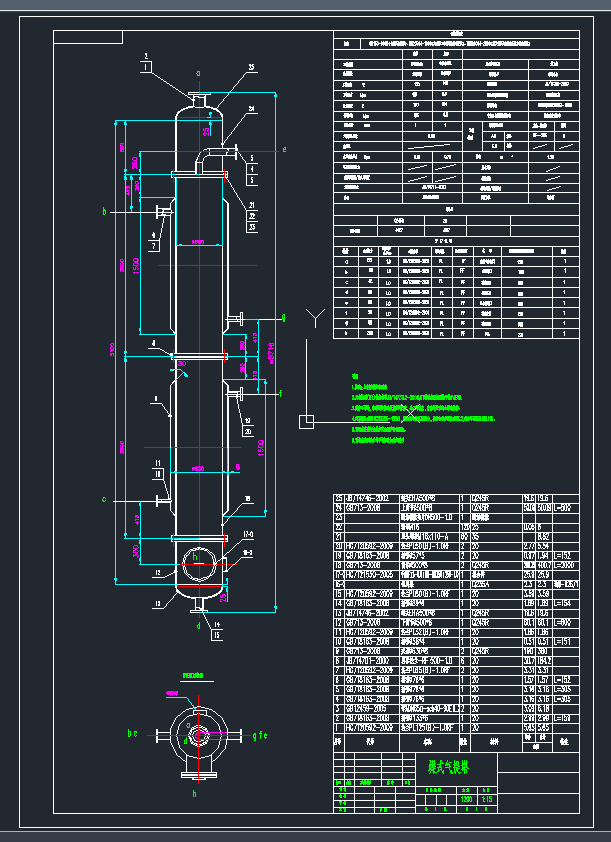611x842 pixels.
Task: Select green nozzle label 'g' on right side
Action: coord(283,318)
